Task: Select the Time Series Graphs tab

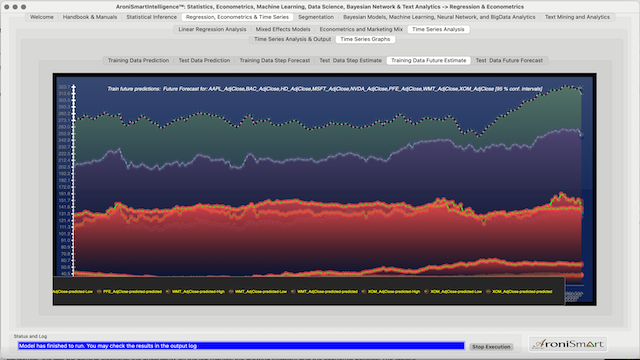Action: click(365, 39)
